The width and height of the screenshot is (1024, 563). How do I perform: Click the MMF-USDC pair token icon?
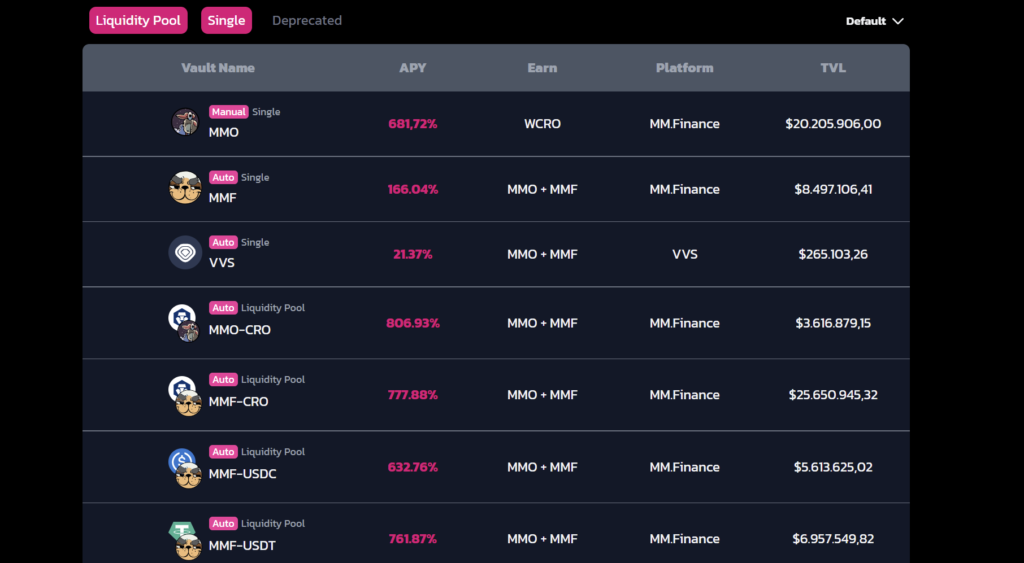click(x=184, y=467)
